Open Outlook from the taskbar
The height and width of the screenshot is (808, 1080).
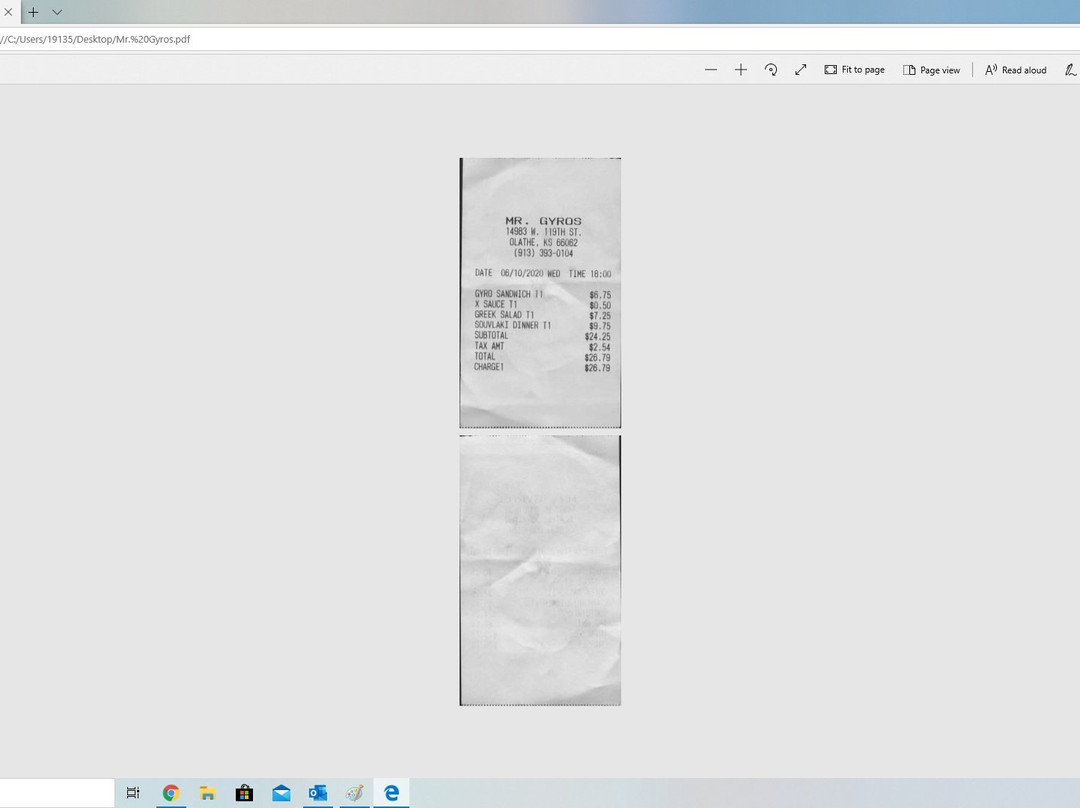point(318,793)
